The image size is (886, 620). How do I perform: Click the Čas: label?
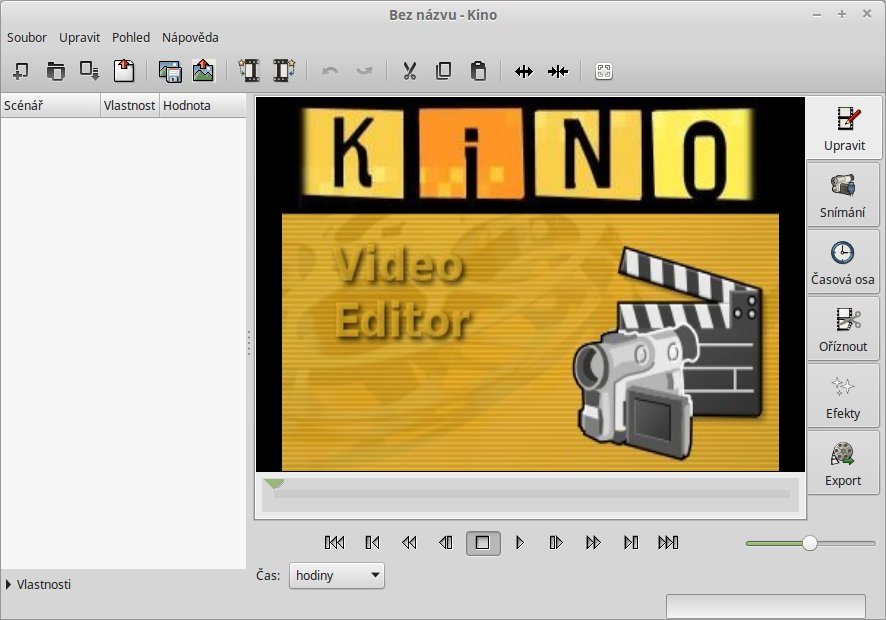point(268,576)
